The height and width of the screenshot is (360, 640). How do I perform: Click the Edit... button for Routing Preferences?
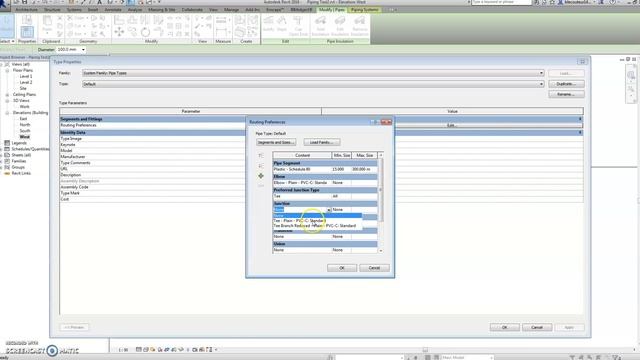pos(451,125)
